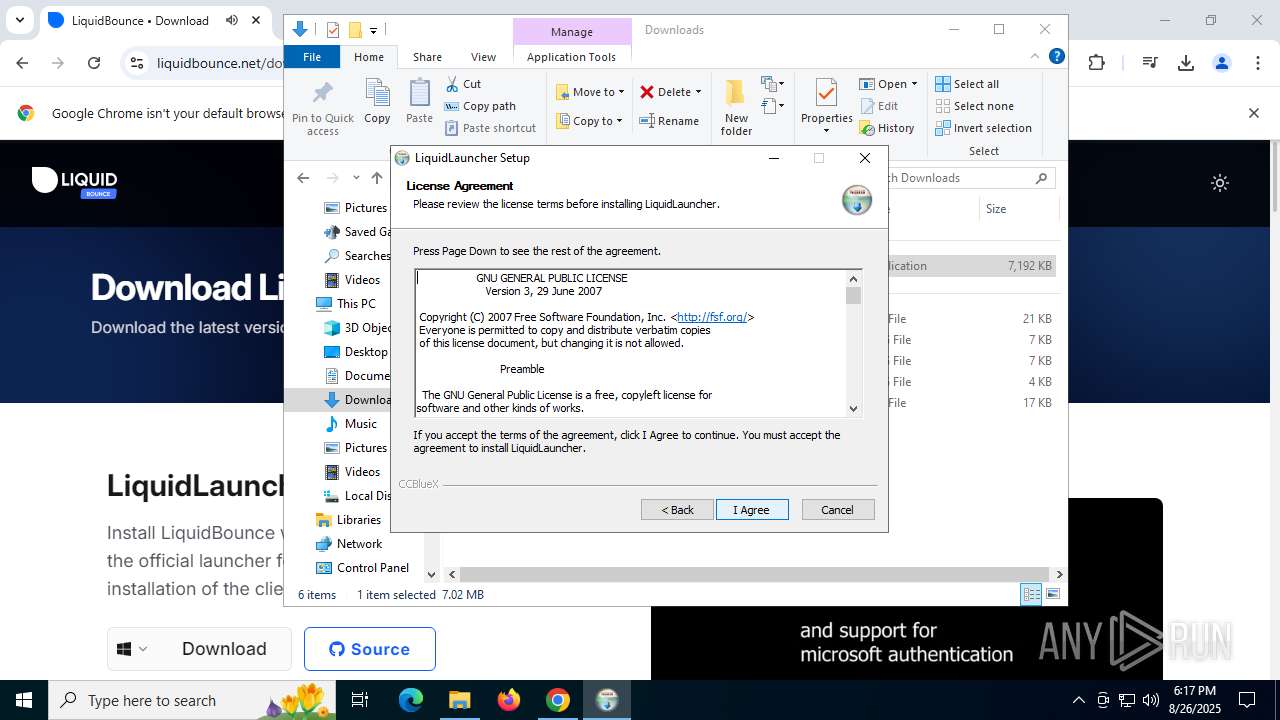
Task: Toggle light theme sun icon on website
Action: [x=1220, y=183]
